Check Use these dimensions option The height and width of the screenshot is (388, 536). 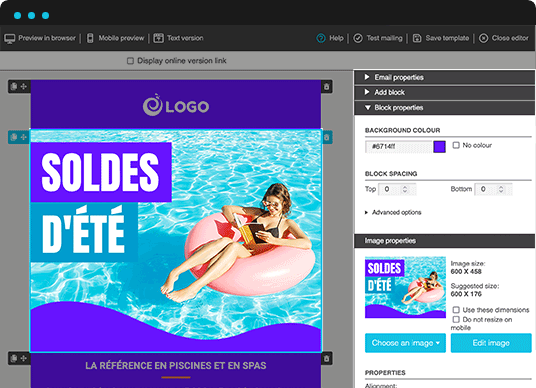(456, 310)
